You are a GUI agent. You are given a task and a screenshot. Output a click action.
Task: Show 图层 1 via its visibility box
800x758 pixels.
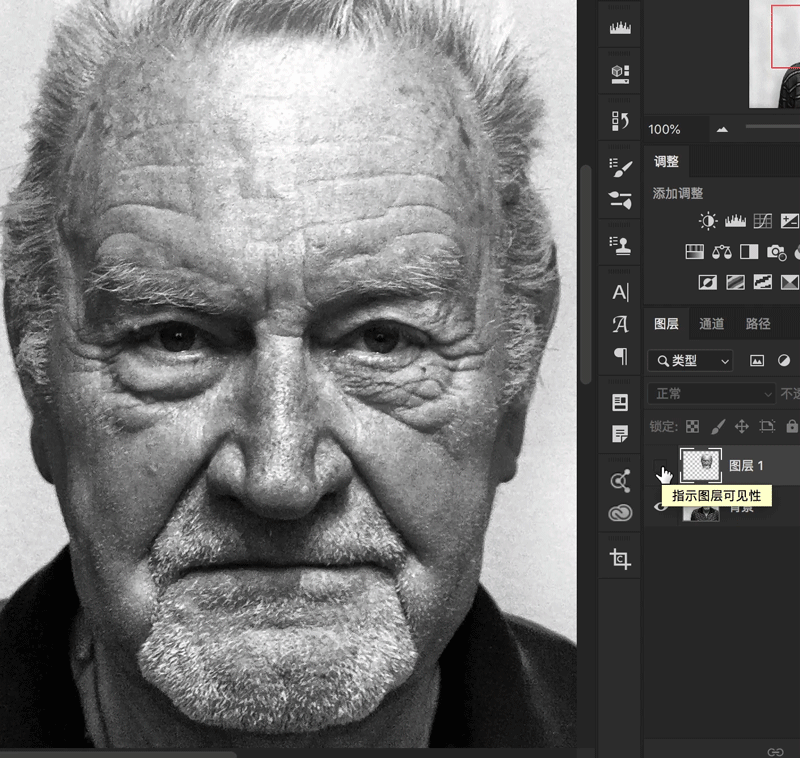tap(660, 465)
